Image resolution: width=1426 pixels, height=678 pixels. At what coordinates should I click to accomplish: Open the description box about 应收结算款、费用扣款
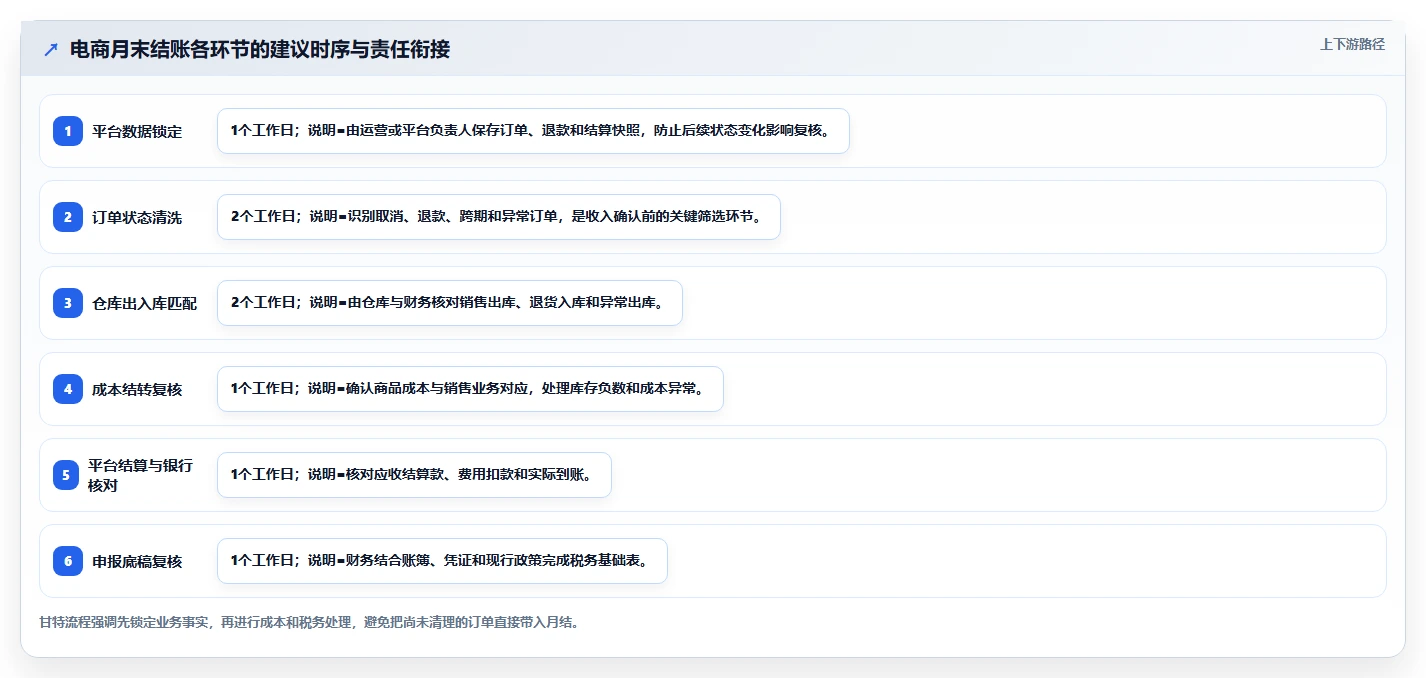tap(414, 475)
